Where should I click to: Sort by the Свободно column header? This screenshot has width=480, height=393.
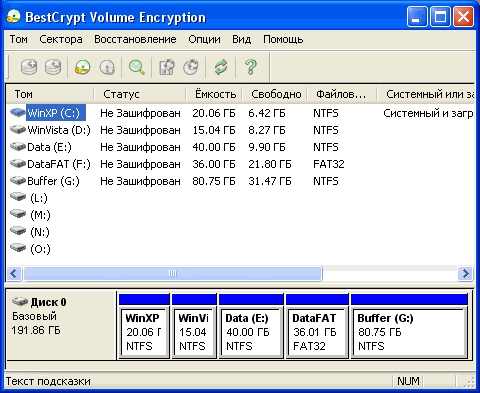pos(274,94)
